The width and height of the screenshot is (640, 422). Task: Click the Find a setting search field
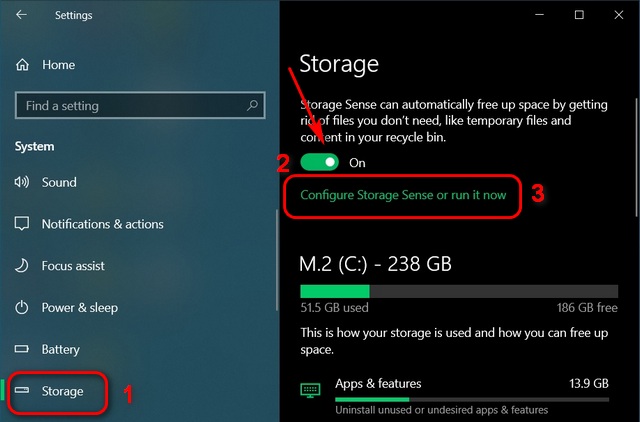(x=140, y=106)
